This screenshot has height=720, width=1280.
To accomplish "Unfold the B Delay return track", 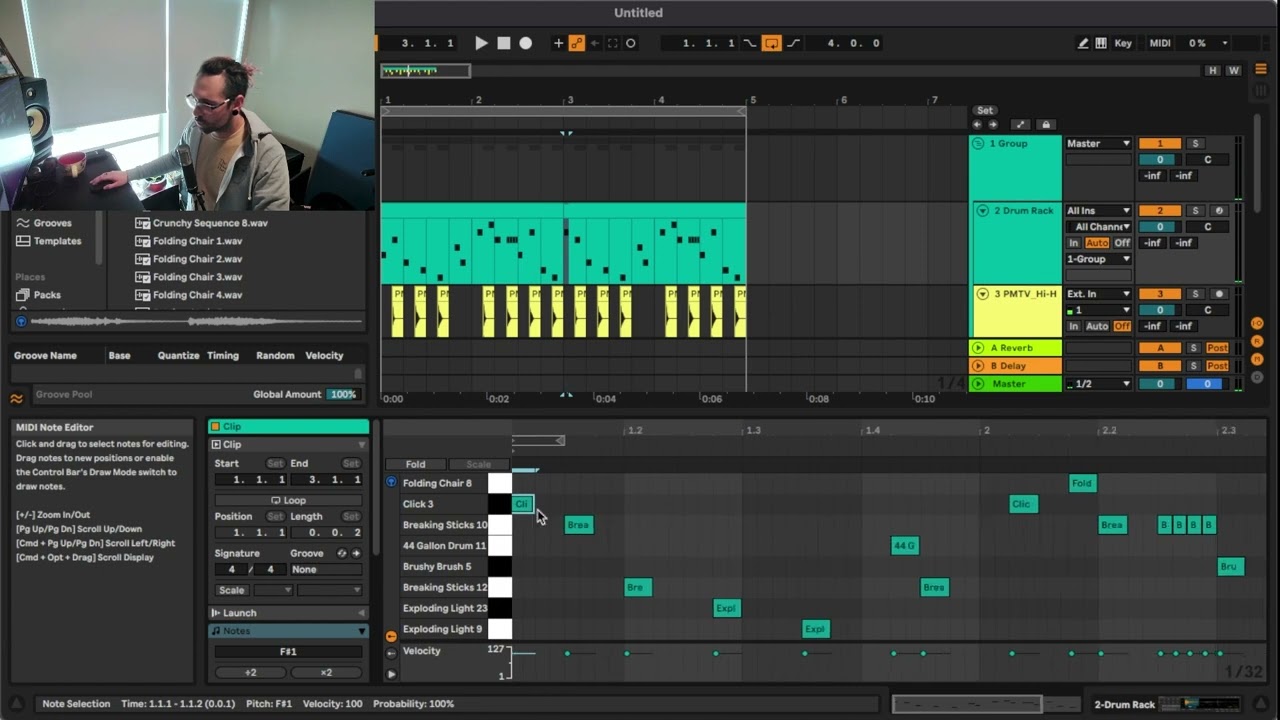I will (x=978, y=366).
